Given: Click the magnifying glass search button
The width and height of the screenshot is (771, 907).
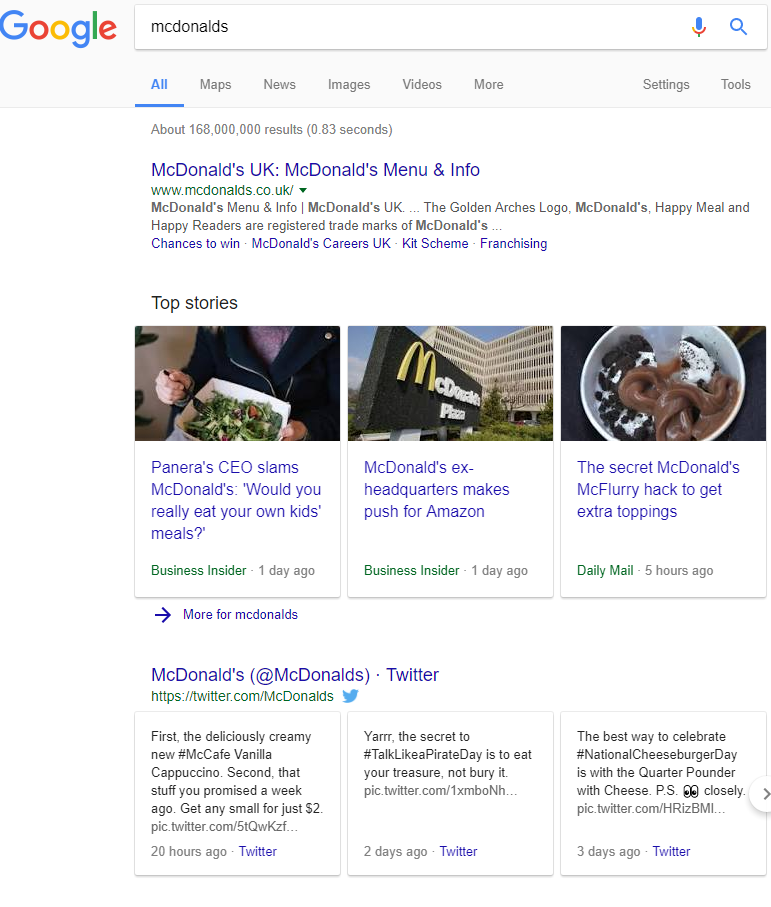Looking at the screenshot, I should coord(738,27).
